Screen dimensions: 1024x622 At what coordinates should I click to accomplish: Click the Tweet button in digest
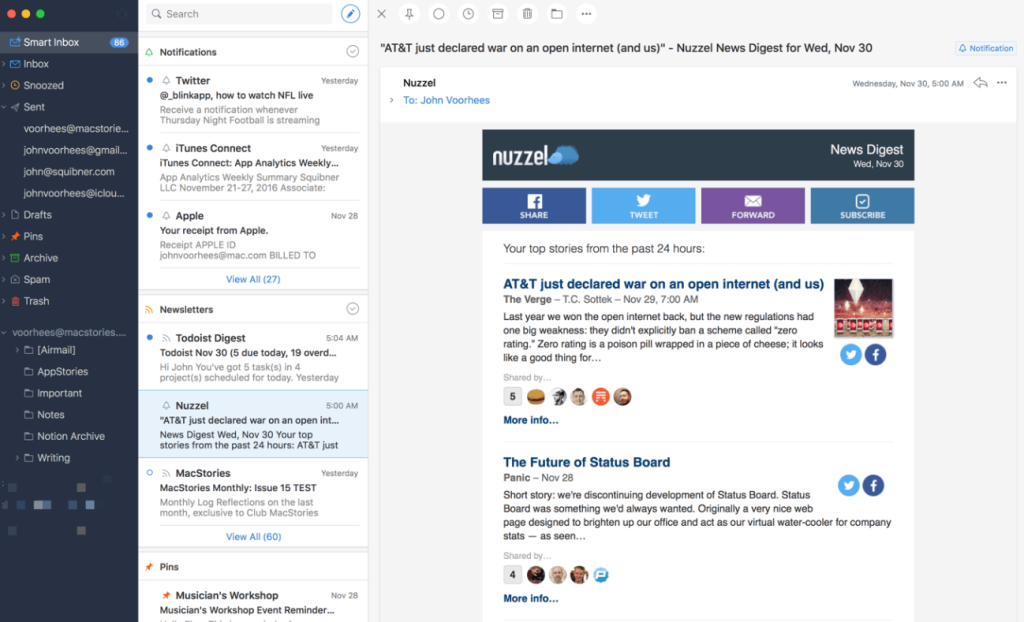pos(643,206)
